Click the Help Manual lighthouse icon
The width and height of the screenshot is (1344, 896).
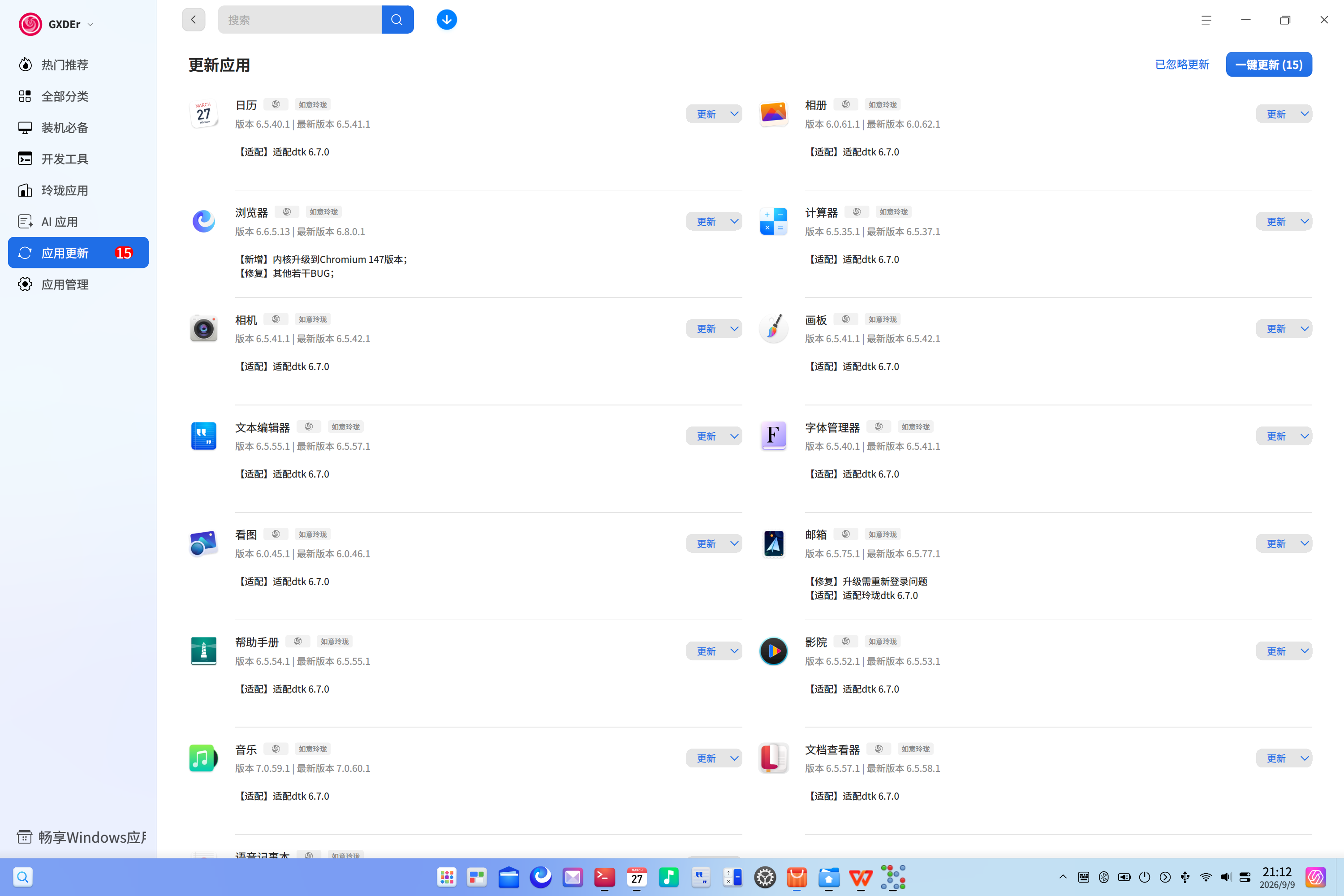click(x=203, y=651)
